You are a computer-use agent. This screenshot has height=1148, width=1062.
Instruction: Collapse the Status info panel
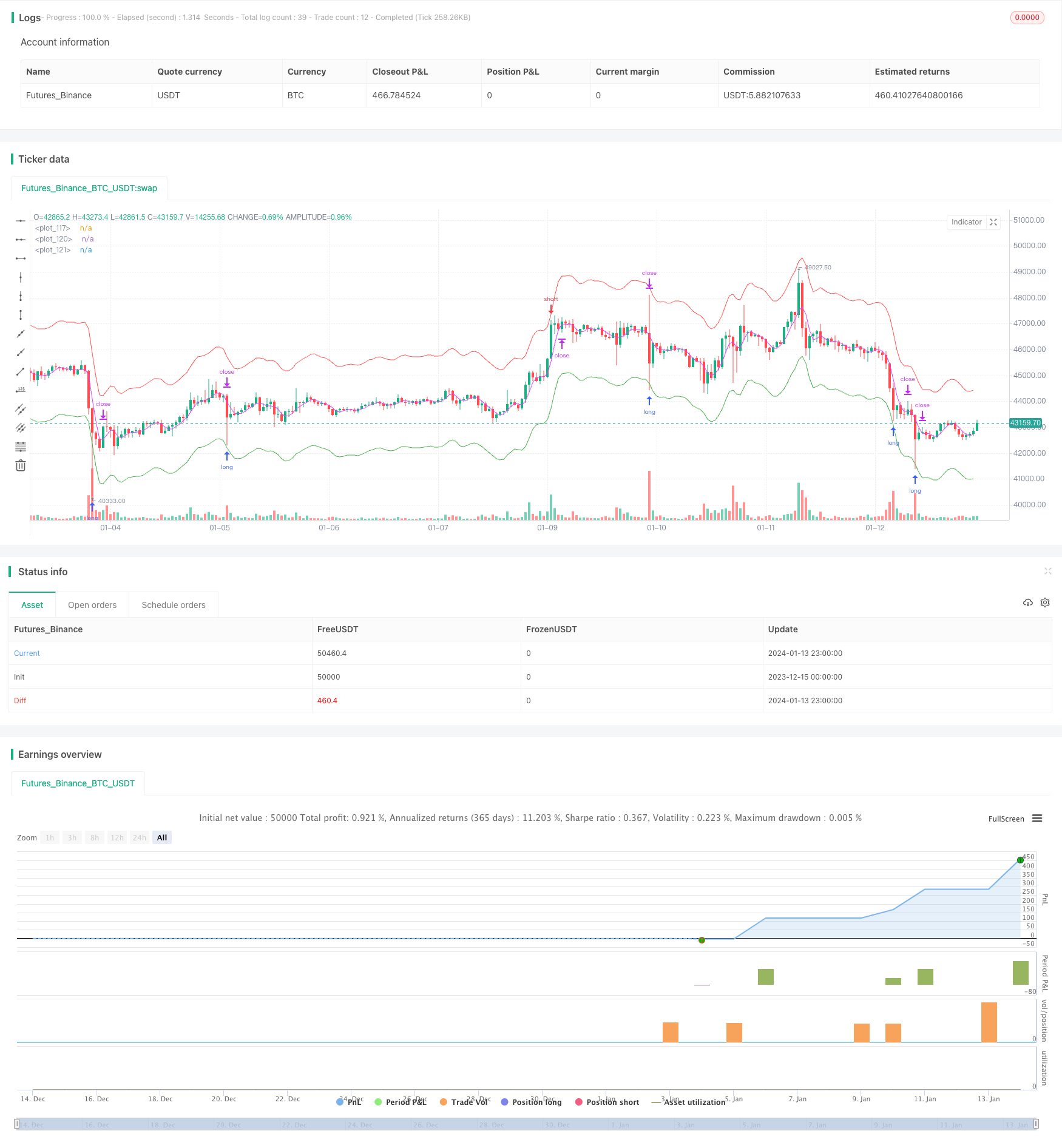pos(1047,571)
